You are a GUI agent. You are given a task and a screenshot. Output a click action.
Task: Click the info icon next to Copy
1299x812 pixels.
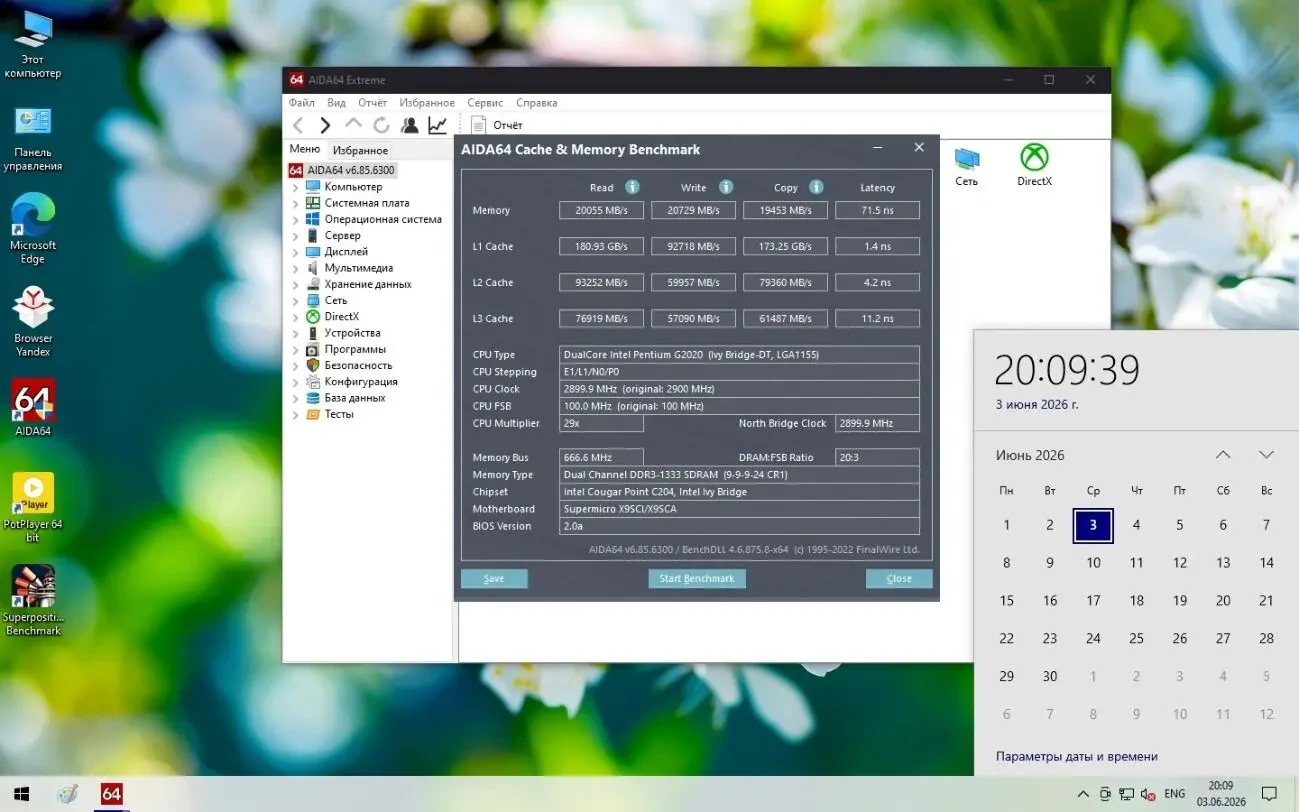pyautogui.click(x=816, y=187)
